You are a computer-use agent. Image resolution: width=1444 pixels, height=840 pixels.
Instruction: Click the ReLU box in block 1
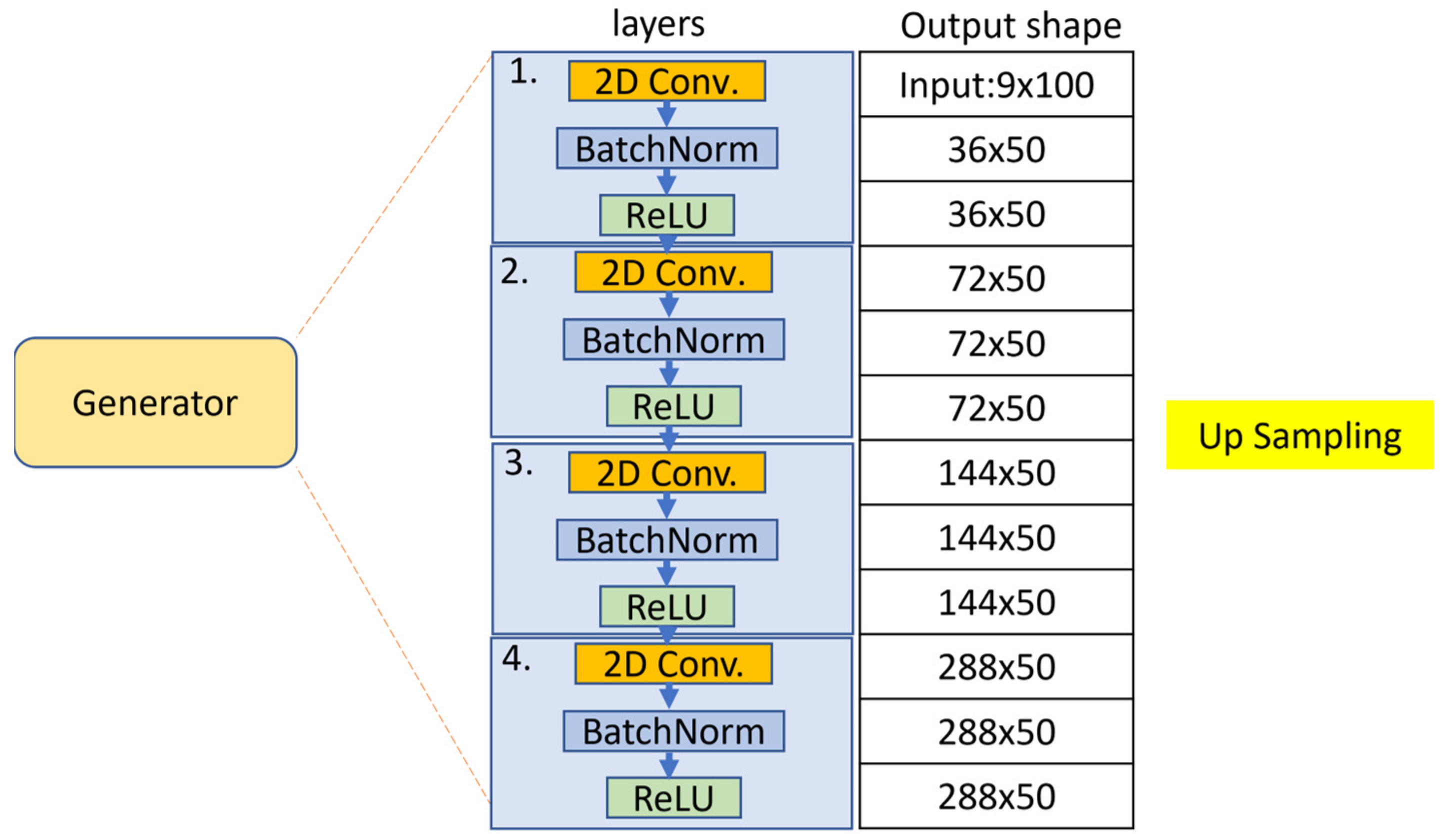click(666, 215)
